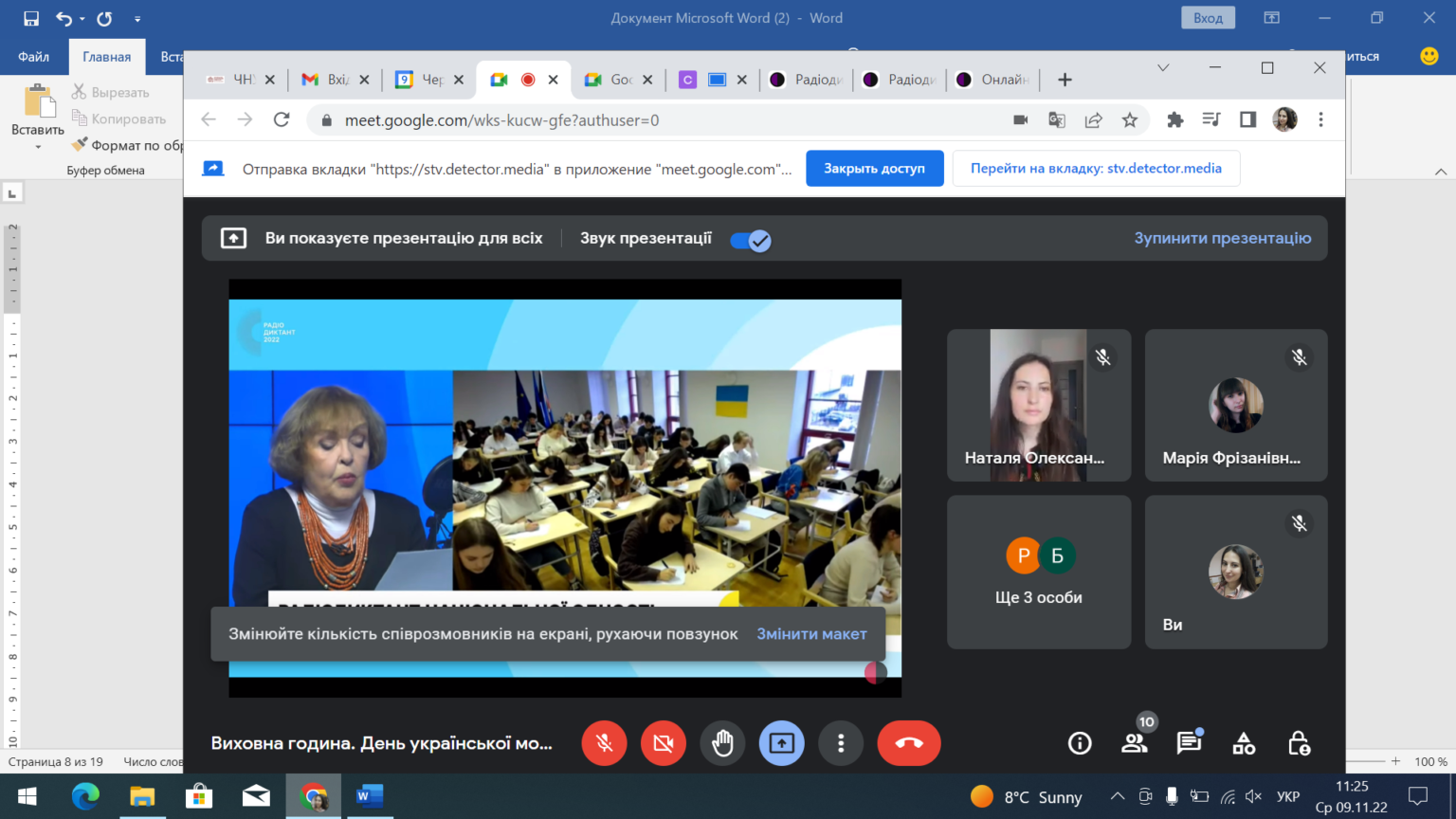Open the meeting chat panel

(1189, 743)
